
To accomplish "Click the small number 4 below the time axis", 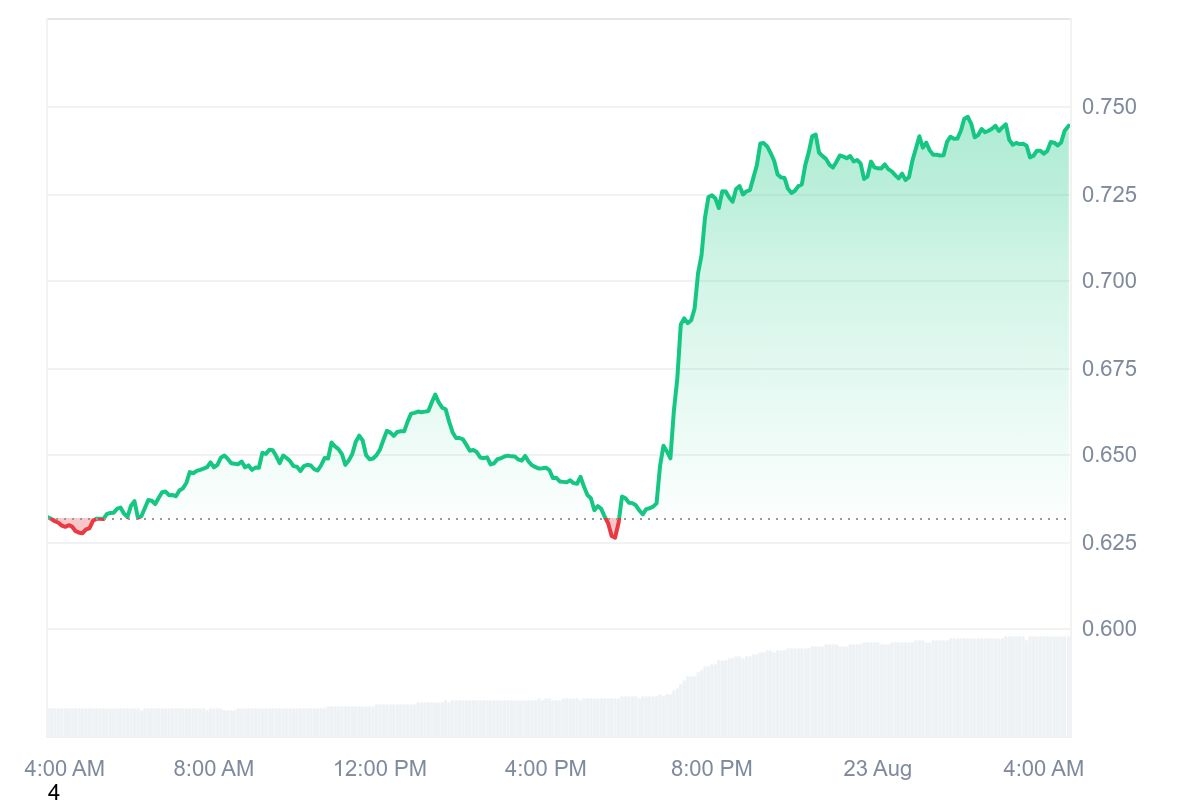I will [x=54, y=793].
